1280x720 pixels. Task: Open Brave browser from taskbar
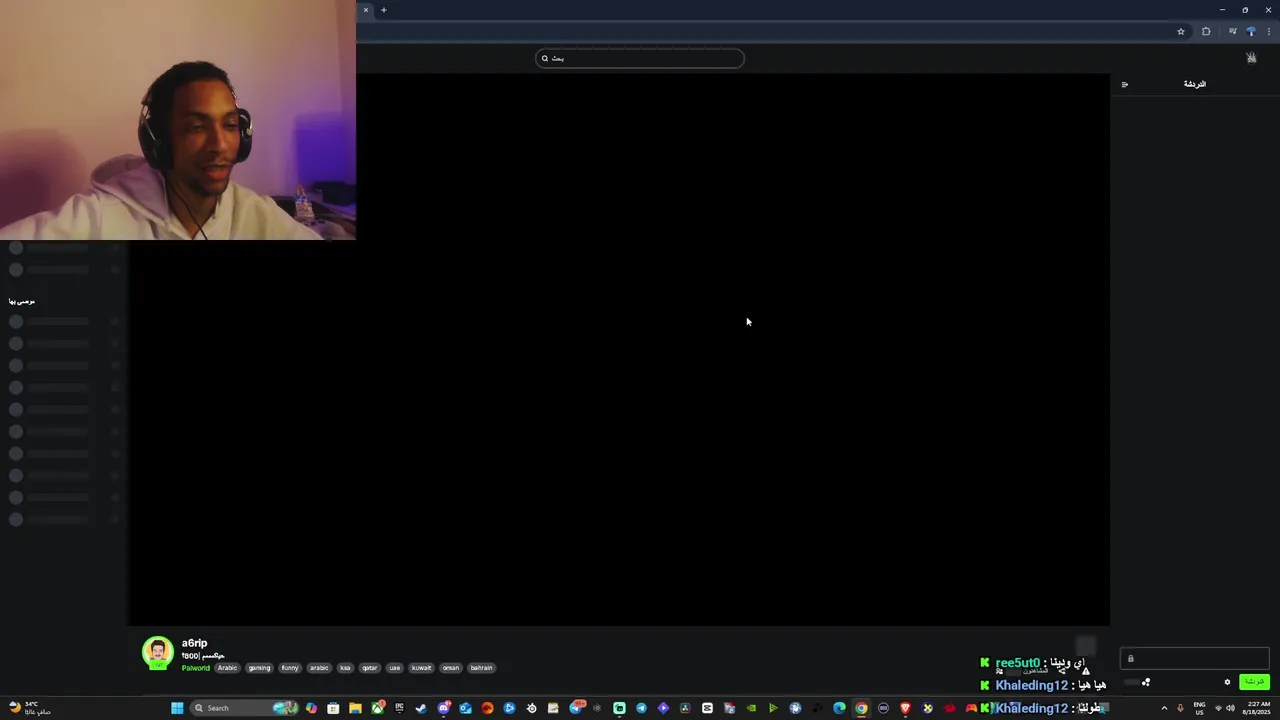coord(906,708)
